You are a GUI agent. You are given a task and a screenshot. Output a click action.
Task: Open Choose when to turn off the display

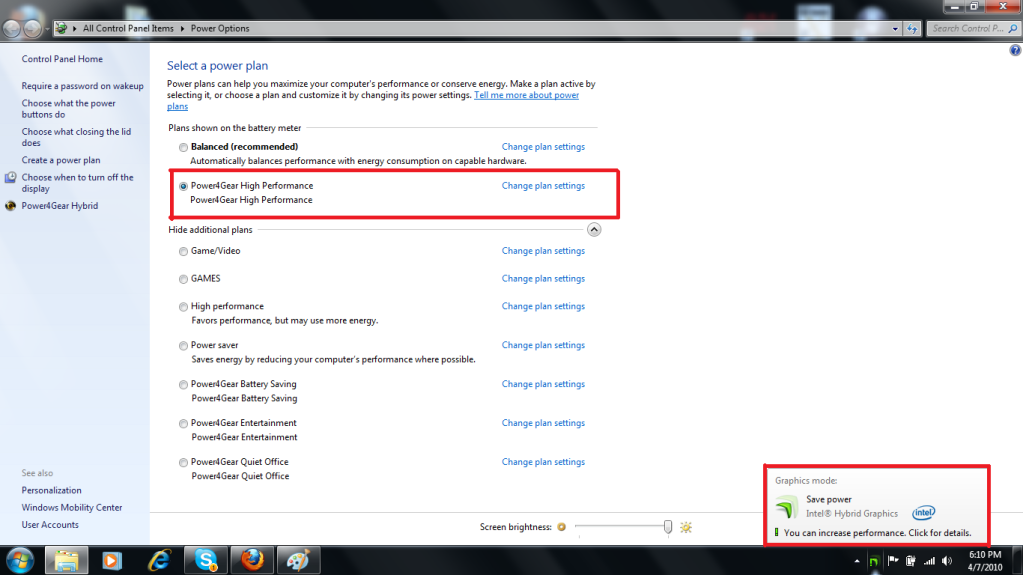(77, 183)
